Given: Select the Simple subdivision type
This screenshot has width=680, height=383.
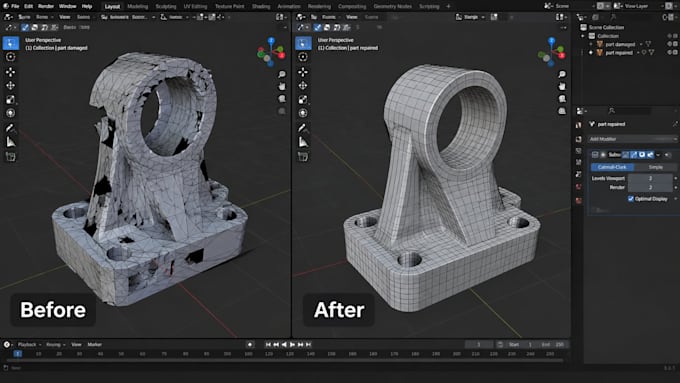Looking at the screenshot, I should tap(656, 167).
